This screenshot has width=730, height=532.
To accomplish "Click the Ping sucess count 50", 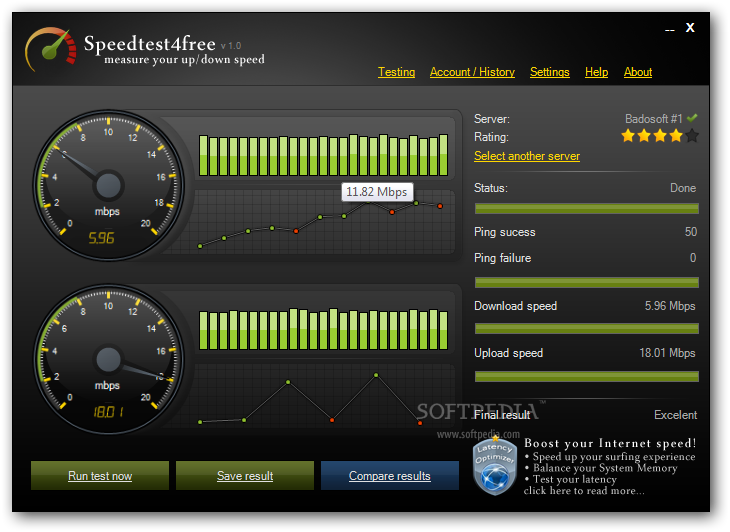I will [x=691, y=232].
